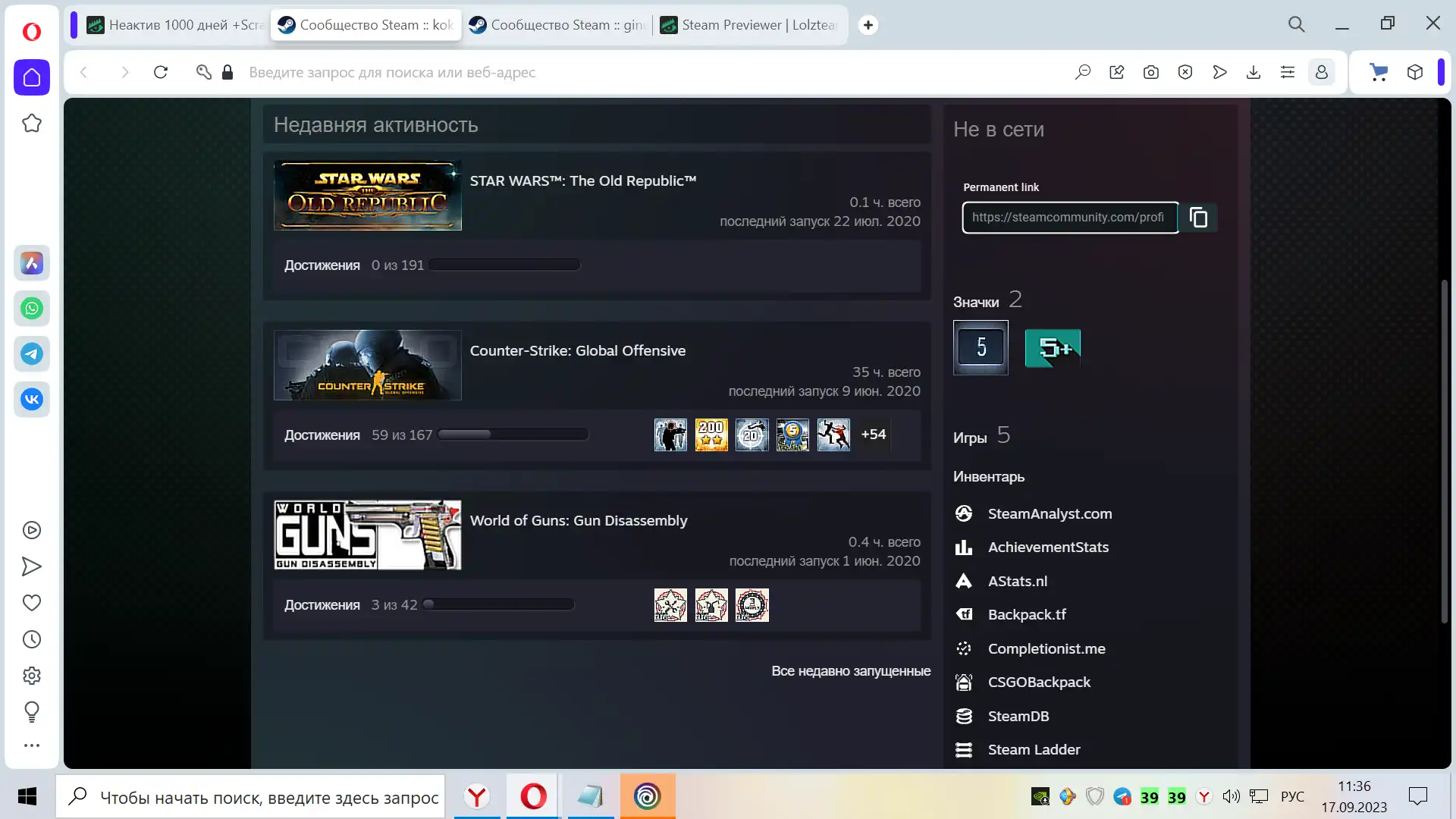Screen dimensions: 1456x819
Task: Open Star Wars Old Republic thumbnail
Action: 368,196
